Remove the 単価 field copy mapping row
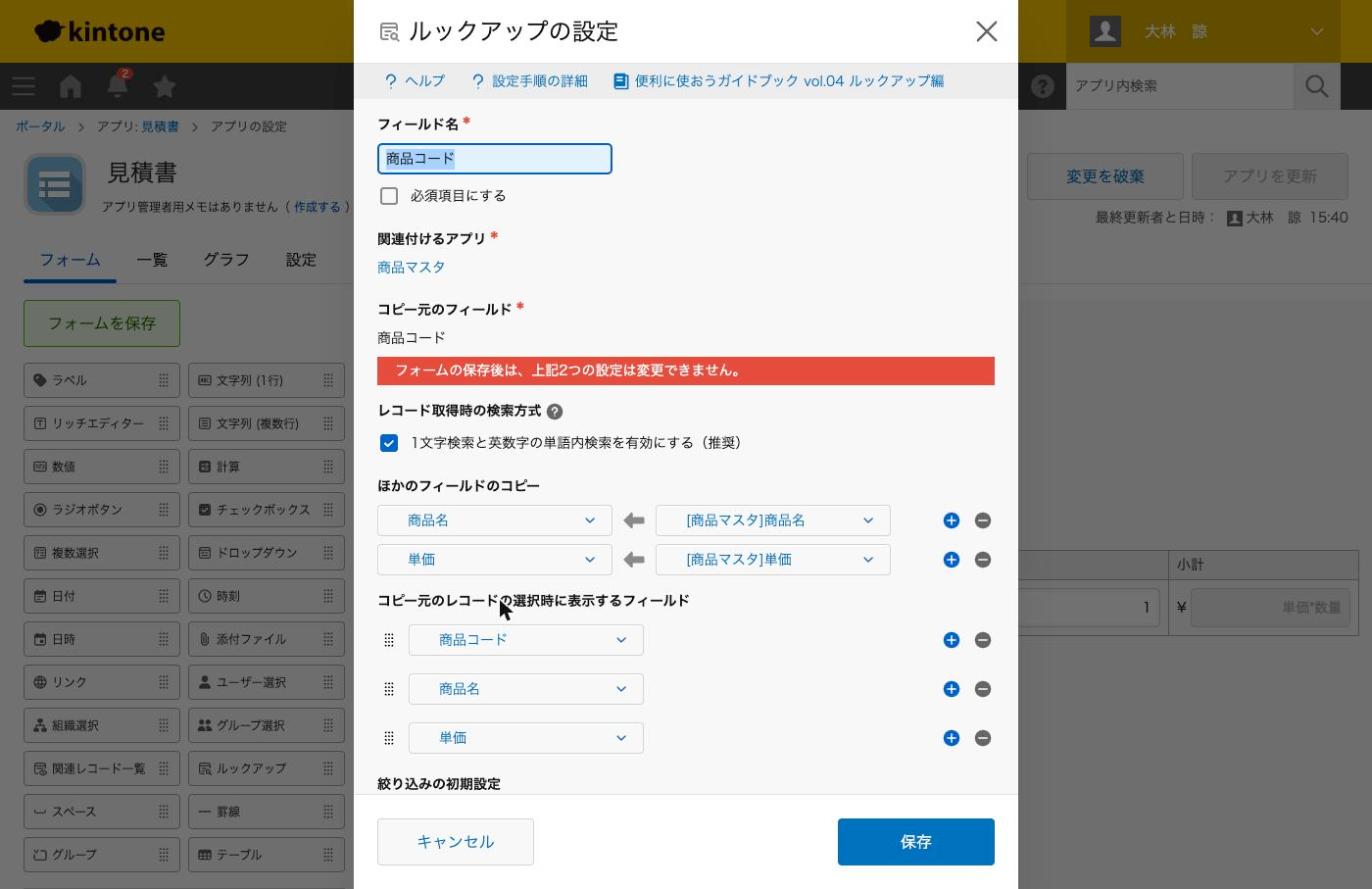1372x889 pixels. click(983, 559)
